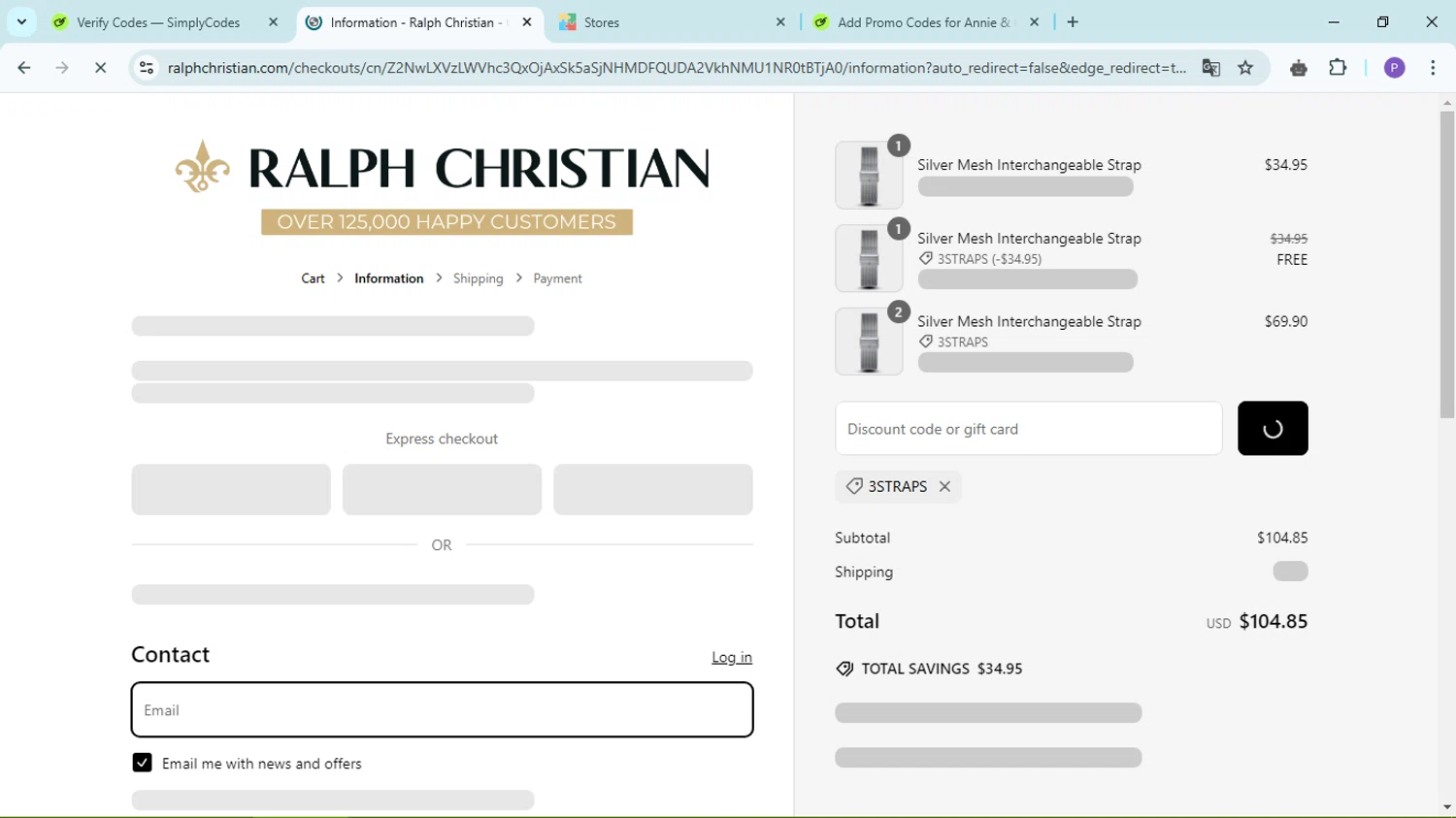This screenshot has height=818, width=1456.
Task: Stop loading the page
Action: tap(100, 68)
